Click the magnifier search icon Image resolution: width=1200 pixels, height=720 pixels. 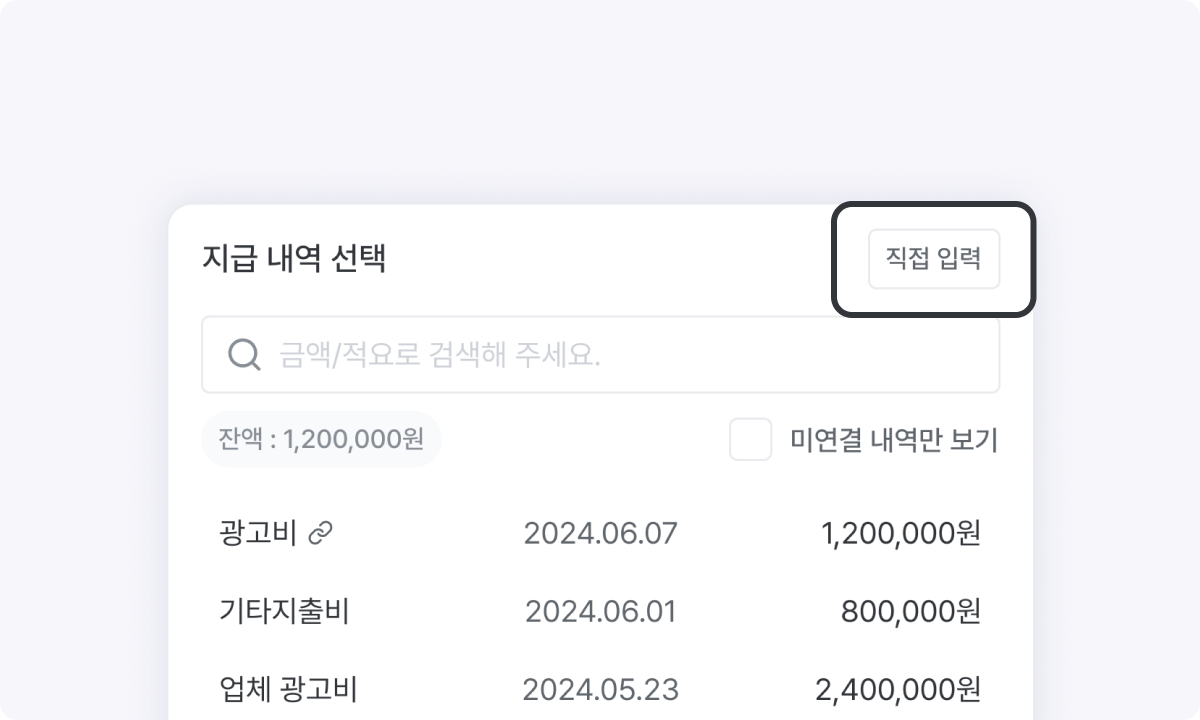[243, 354]
